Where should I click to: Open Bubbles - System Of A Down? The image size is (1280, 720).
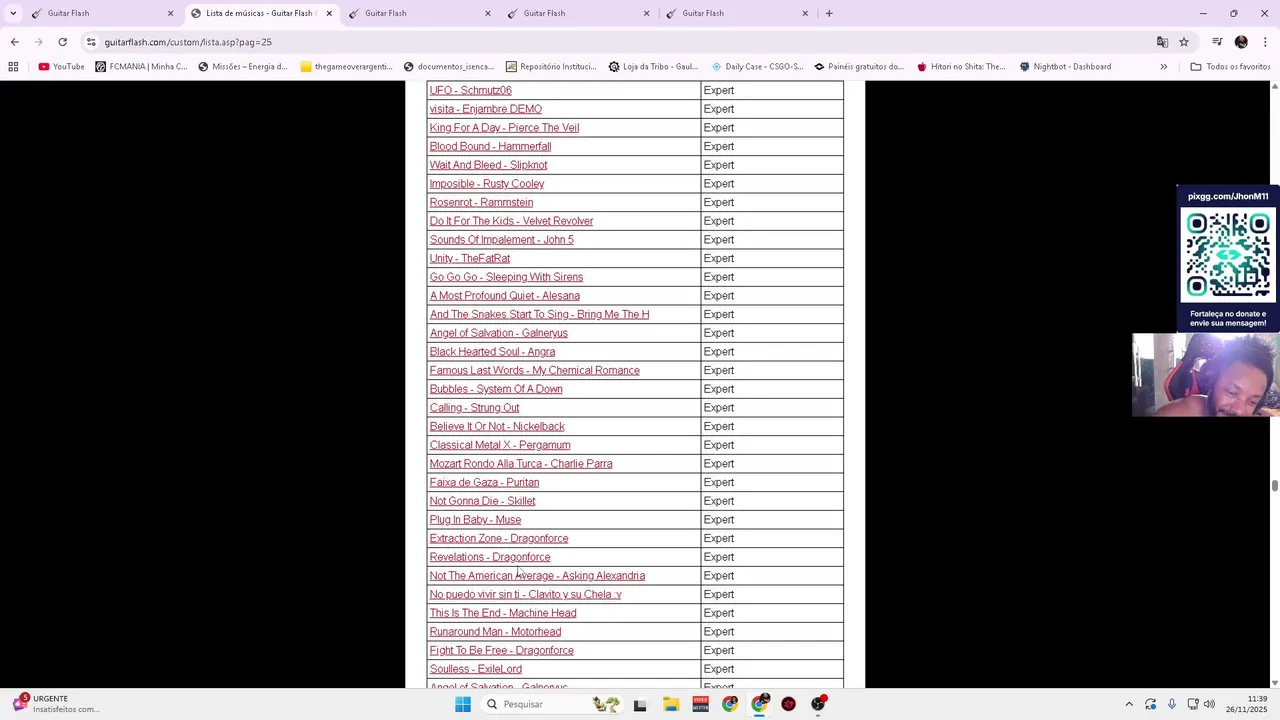[x=496, y=389]
